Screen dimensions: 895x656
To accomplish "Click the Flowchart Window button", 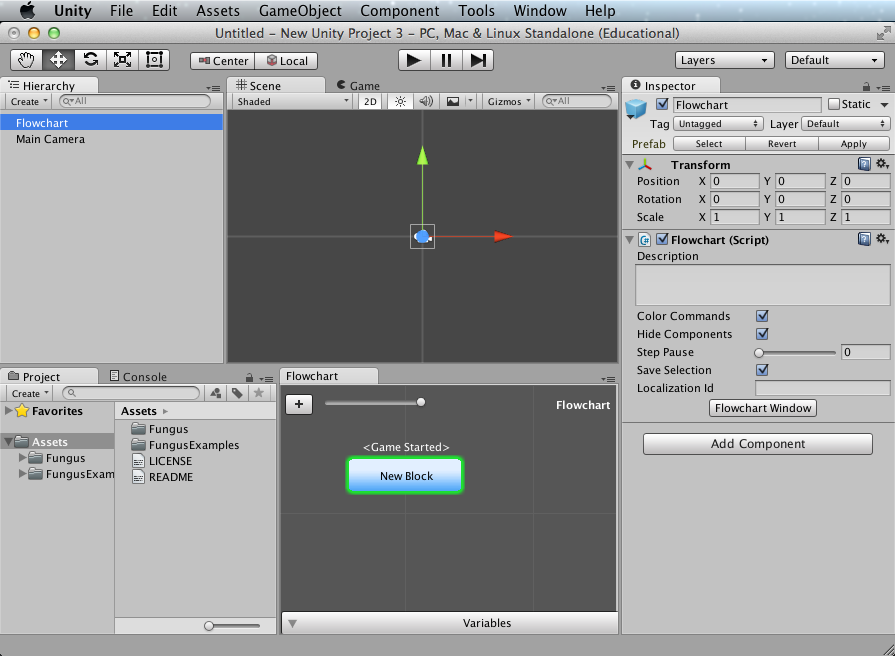I will 763,408.
